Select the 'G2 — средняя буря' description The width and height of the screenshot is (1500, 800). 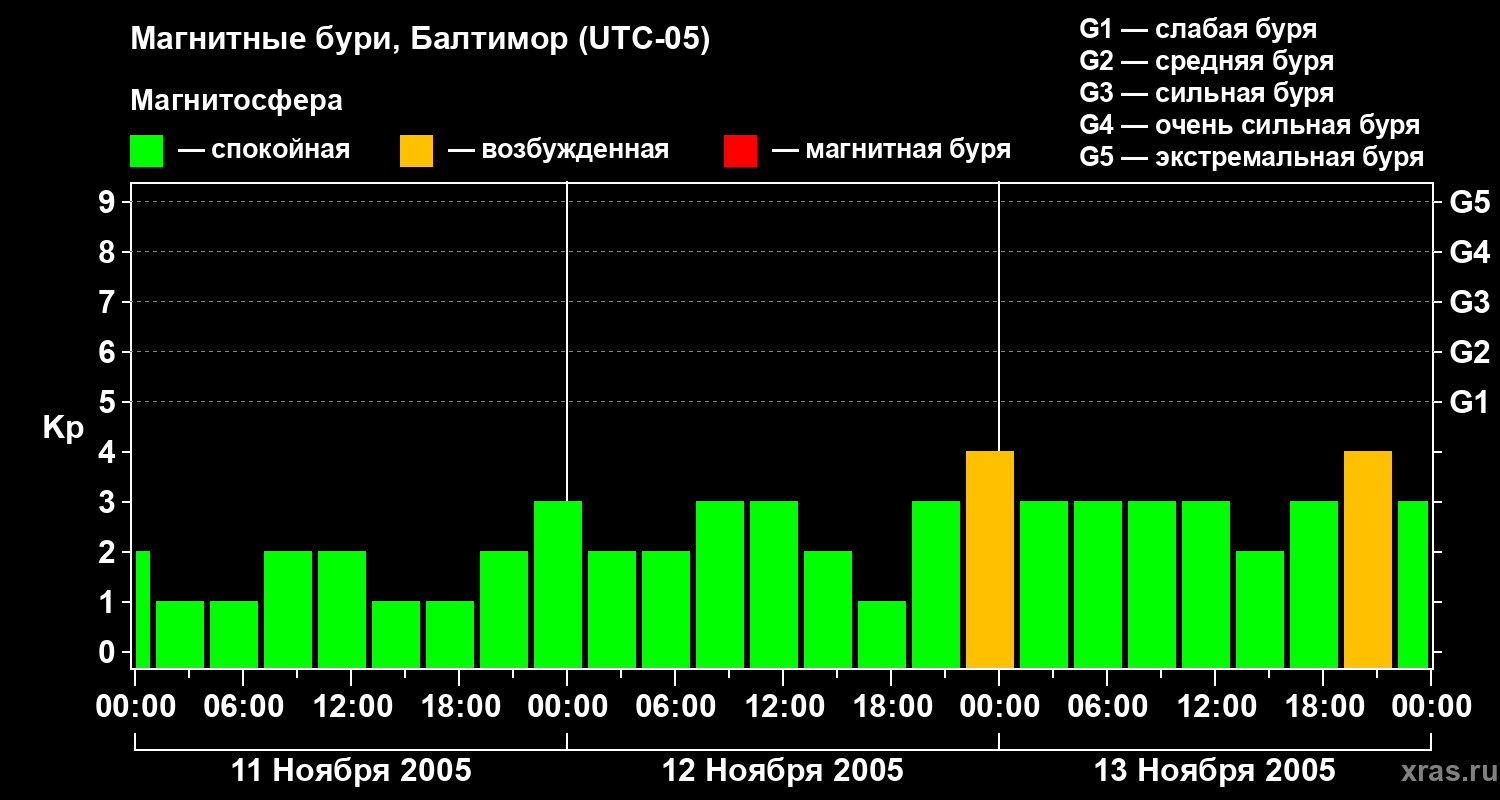pyautogui.click(x=1206, y=61)
